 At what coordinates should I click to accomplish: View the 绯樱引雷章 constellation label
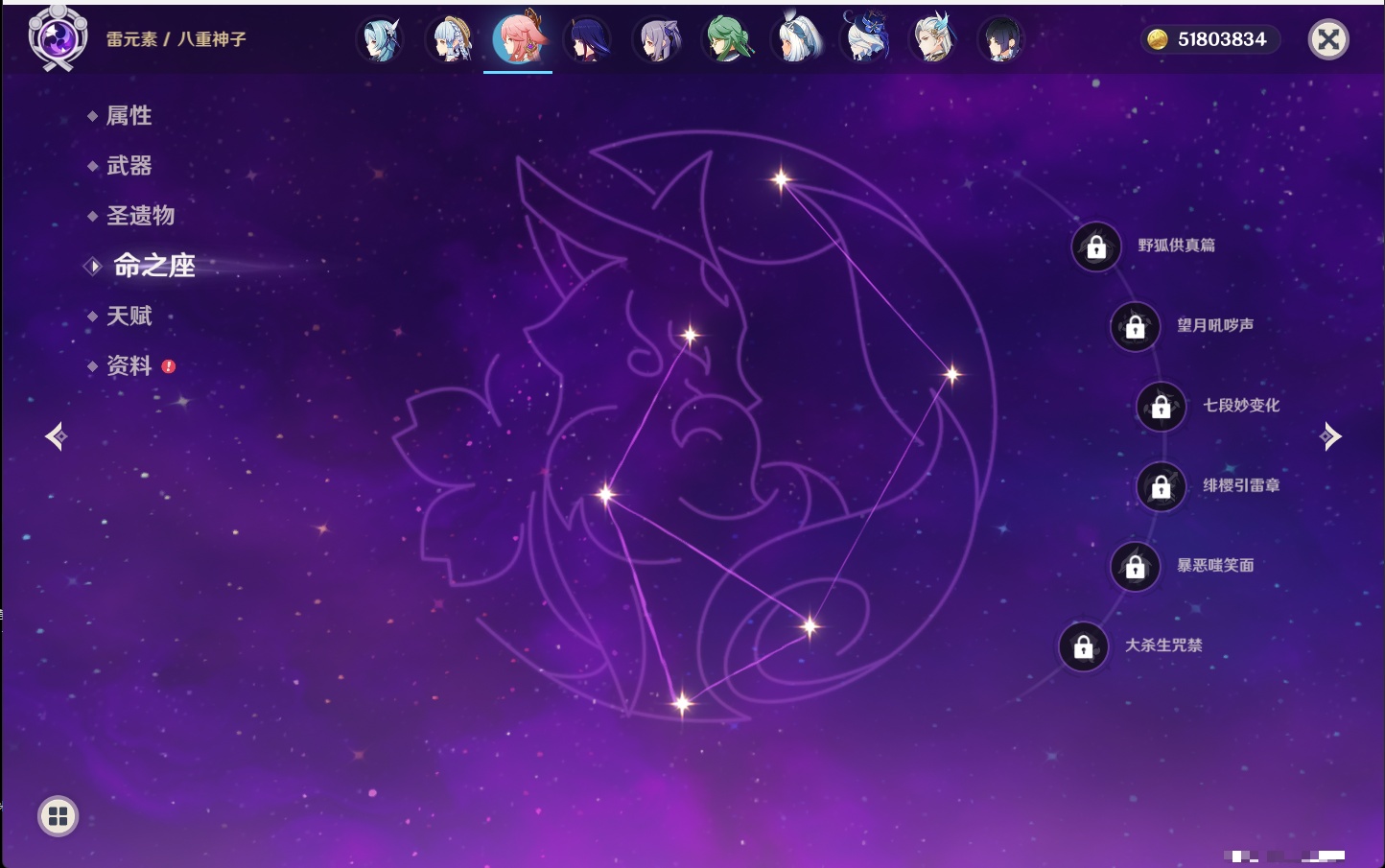(x=1241, y=485)
